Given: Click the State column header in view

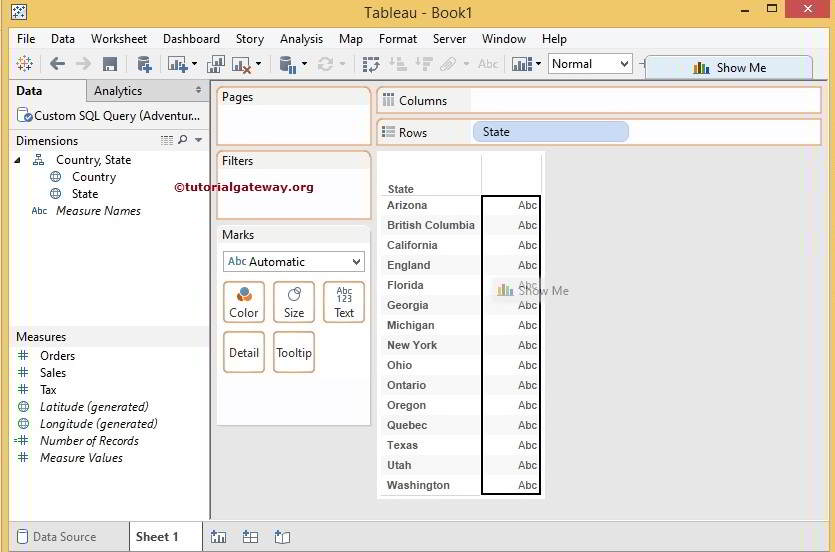Looking at the screenshot, I should point(400,189).
